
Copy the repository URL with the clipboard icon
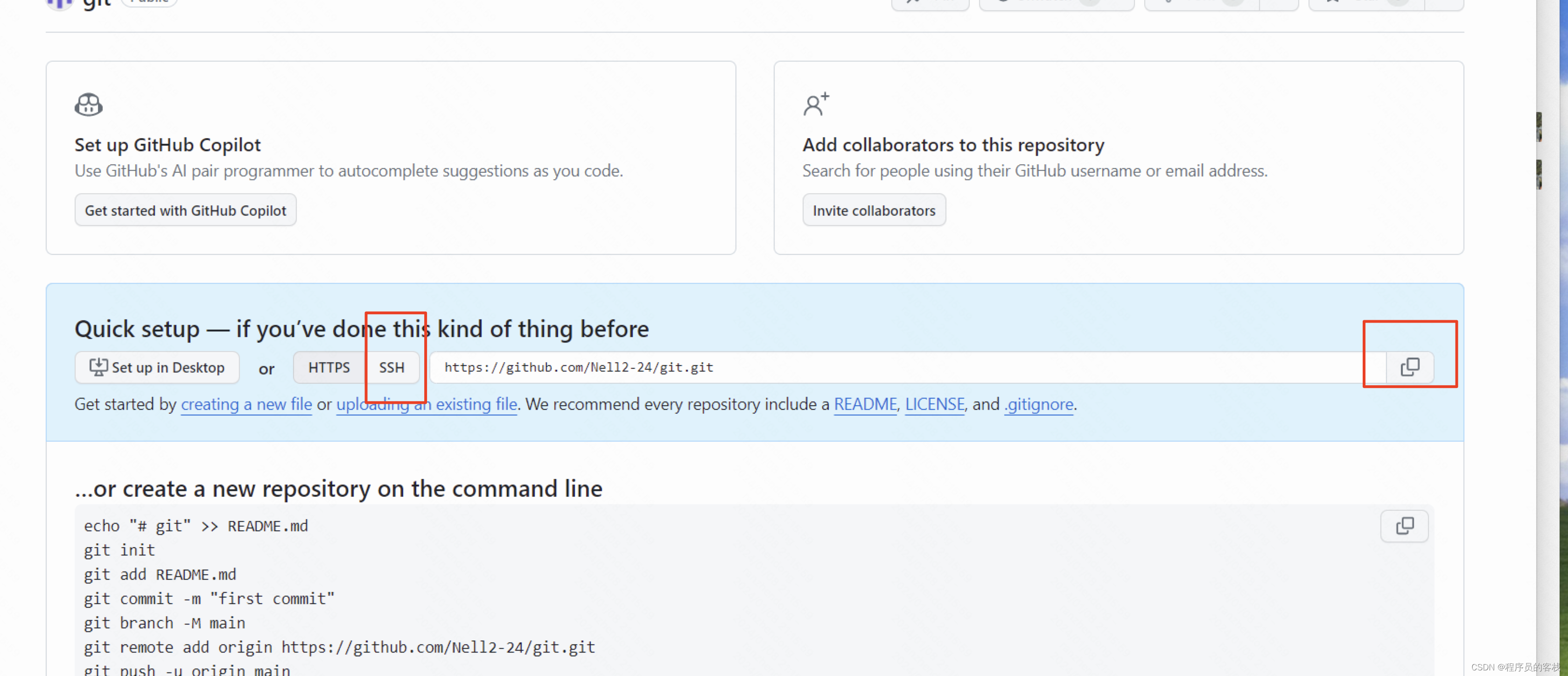coord(1409,367)
